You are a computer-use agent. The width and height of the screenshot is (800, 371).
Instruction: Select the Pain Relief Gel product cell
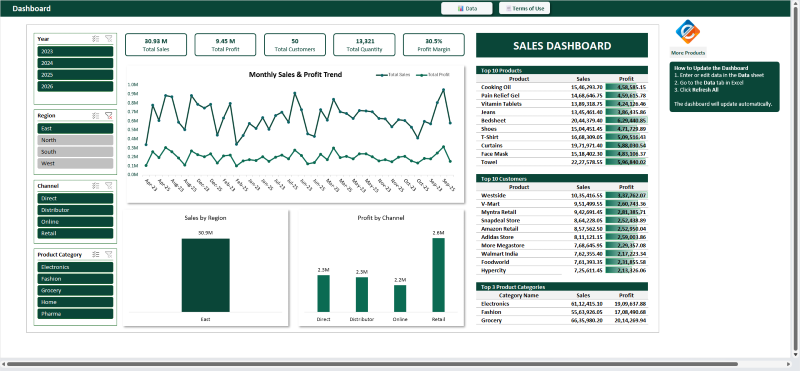click(x=519, y=95)
